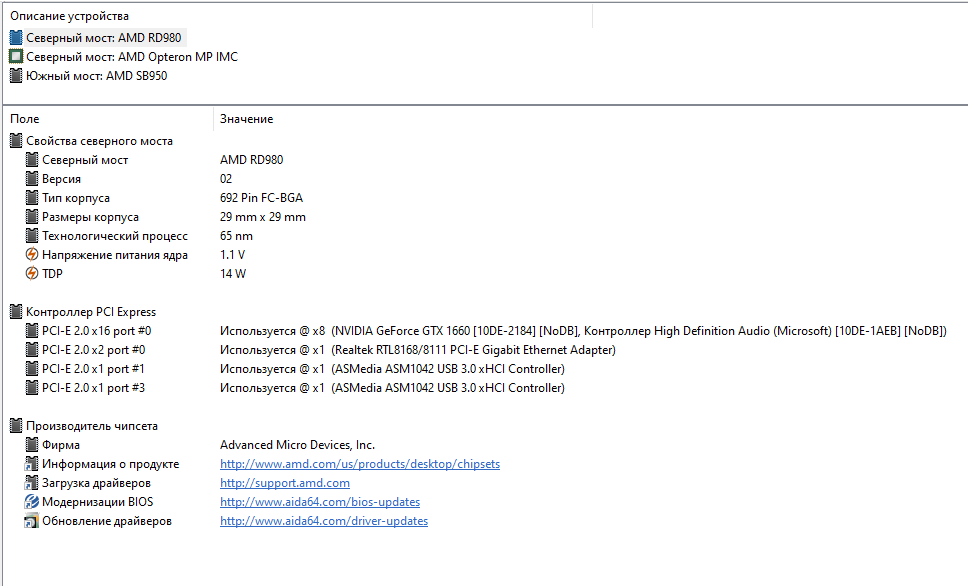This screenshot has height=586, width=968.
Task: Click the icon beside Фирма row
Action: 32,445
